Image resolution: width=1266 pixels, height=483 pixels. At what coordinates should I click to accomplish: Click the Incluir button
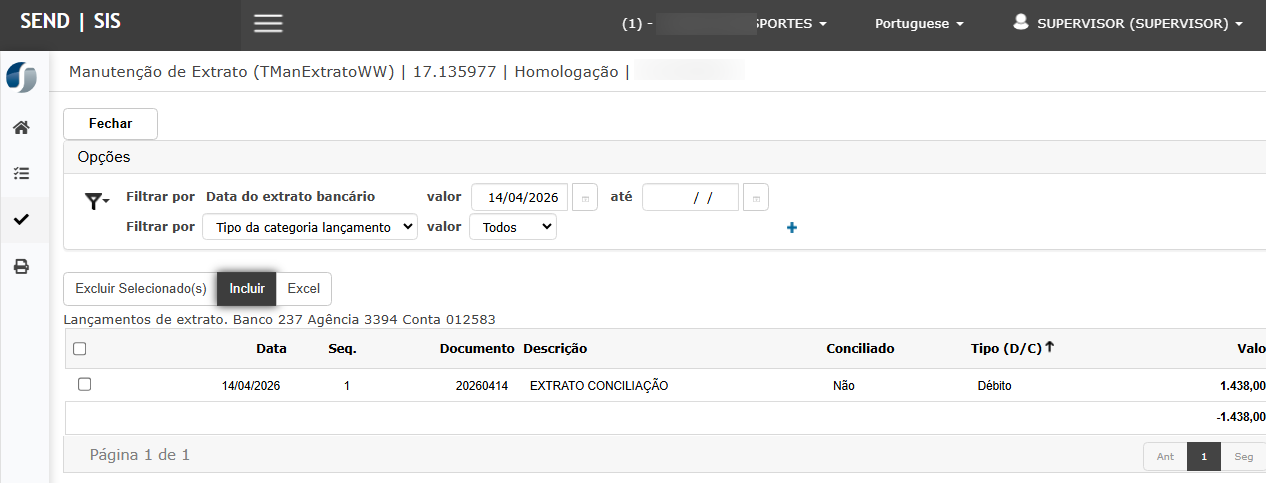coord(246,288)
